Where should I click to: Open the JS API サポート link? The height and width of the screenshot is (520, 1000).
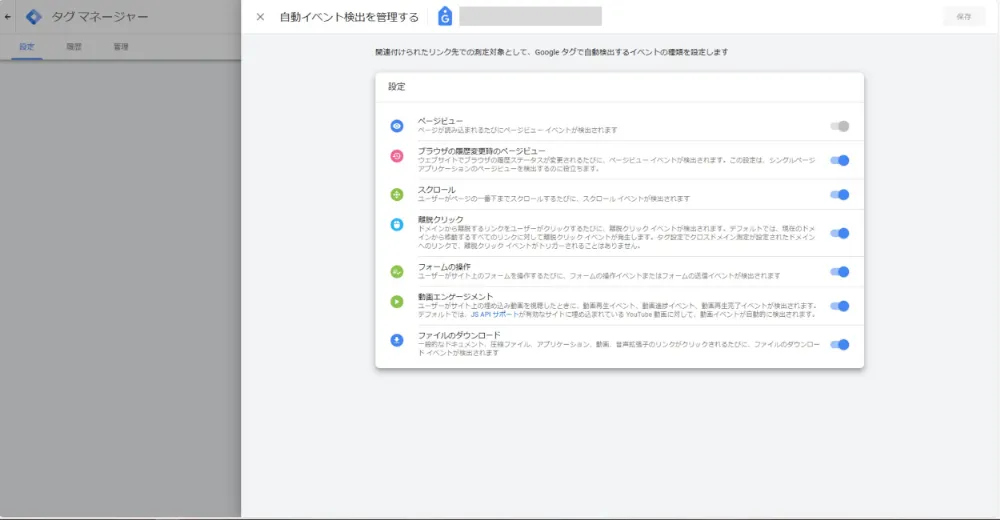coord(494,315)
